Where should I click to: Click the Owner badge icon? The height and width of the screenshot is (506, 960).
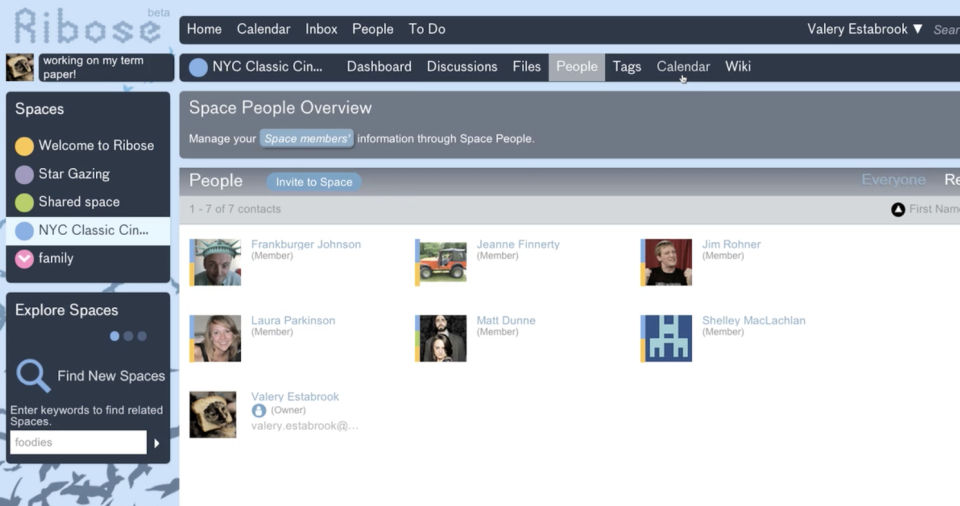point(258,410)
